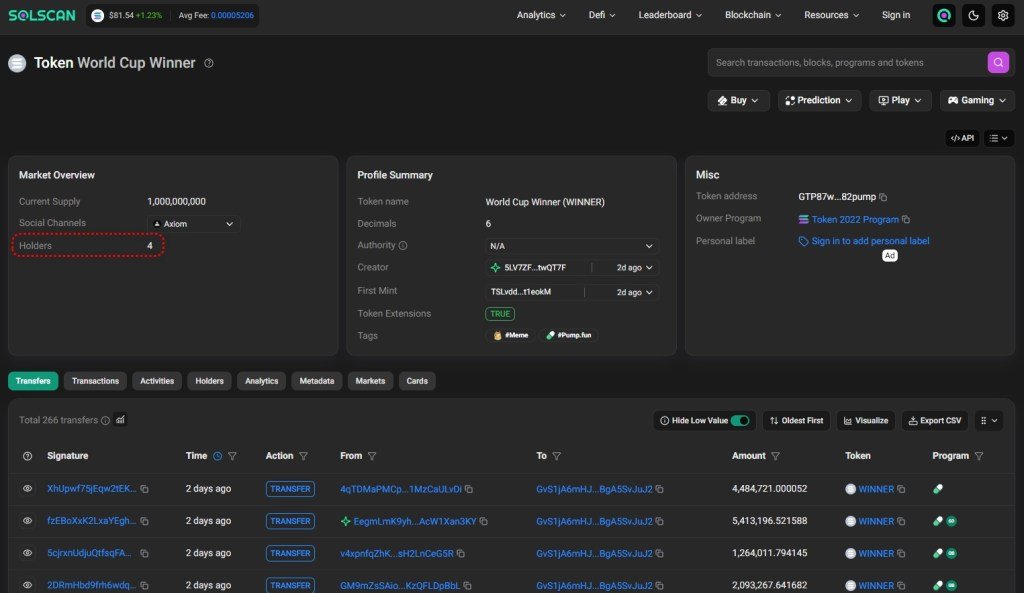The height and width of the screenshot is (593, 1024).
Task: Open the Analytics tab below the summary
Action: [261, 381]
